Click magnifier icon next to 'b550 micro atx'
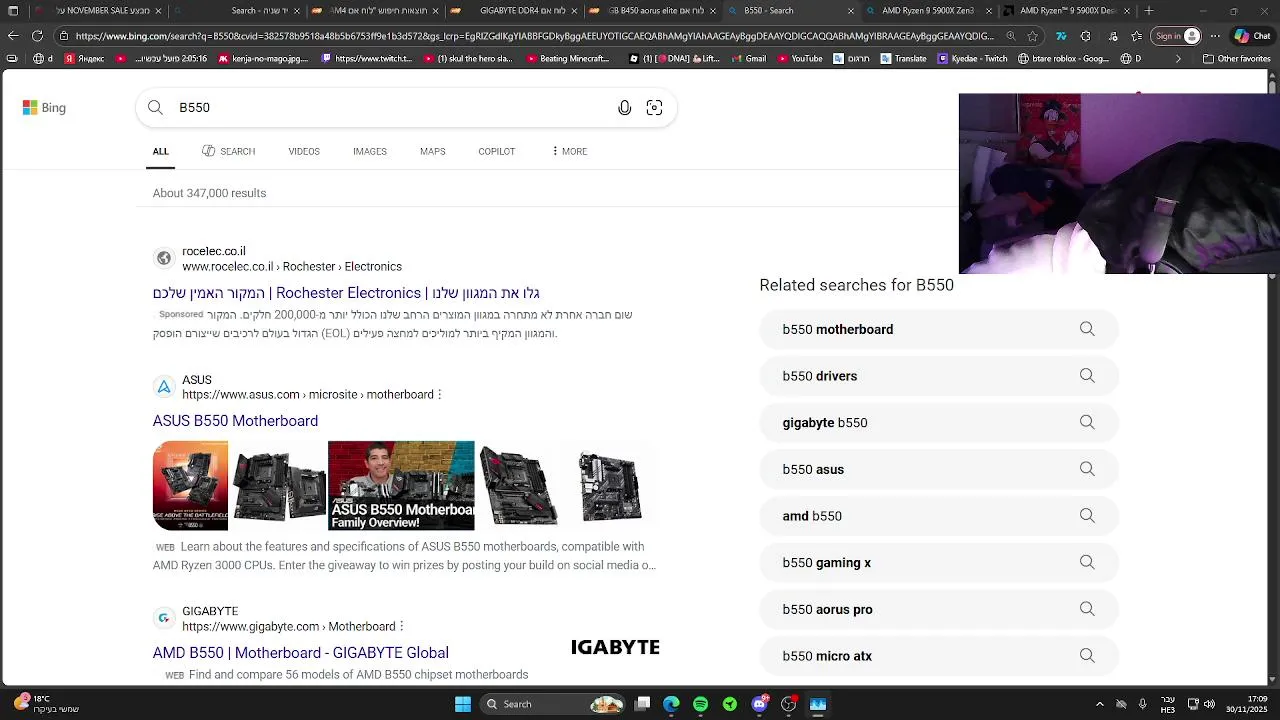Screen dimensions: 1280x720 (x=1087, y=656)
